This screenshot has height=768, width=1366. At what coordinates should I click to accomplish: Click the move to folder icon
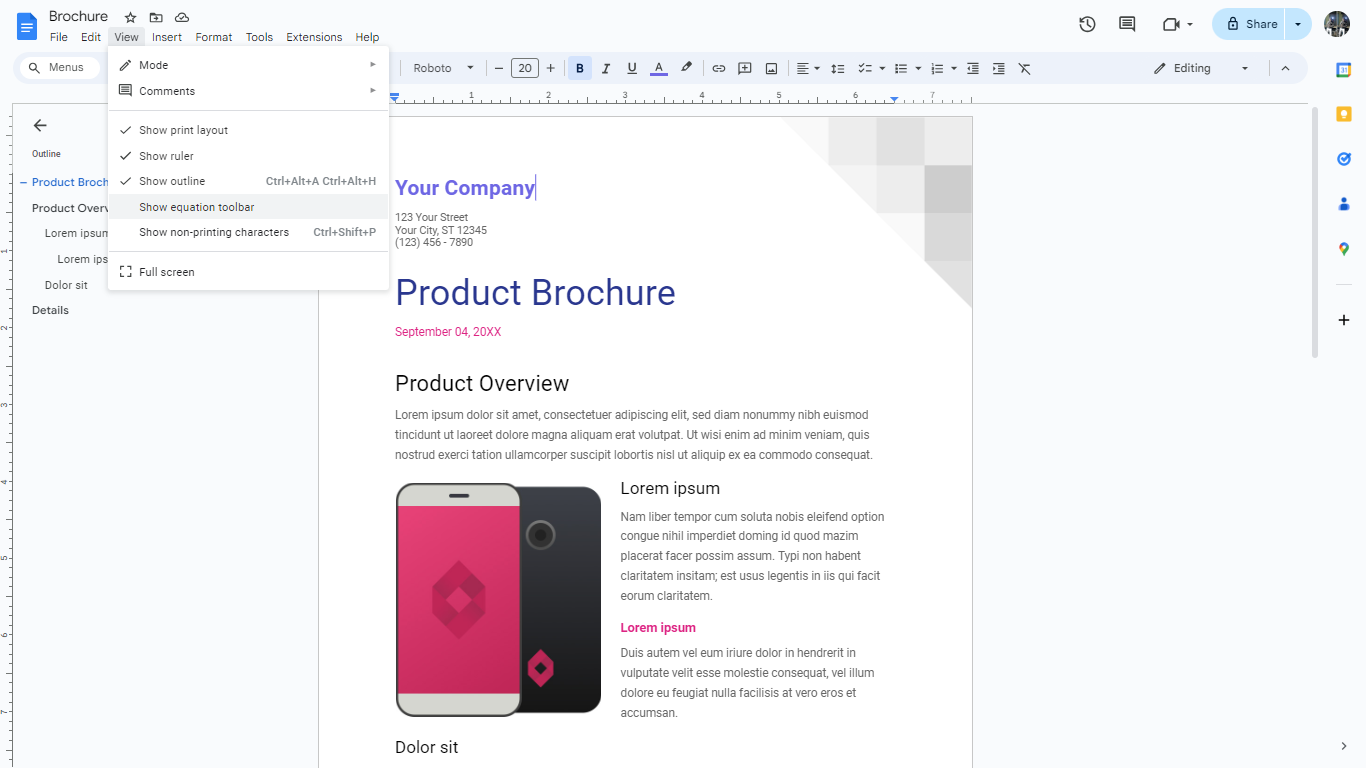point(156,17)
